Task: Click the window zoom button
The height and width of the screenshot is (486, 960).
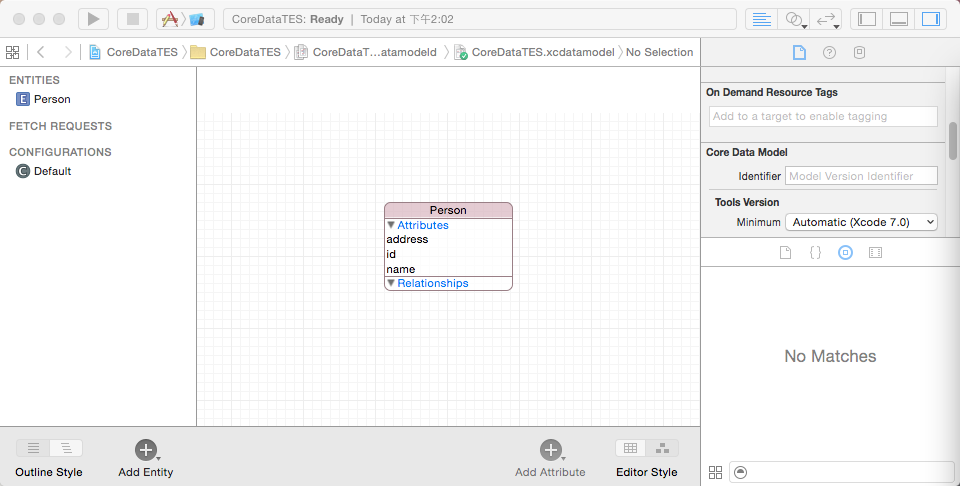Action: 59,19
